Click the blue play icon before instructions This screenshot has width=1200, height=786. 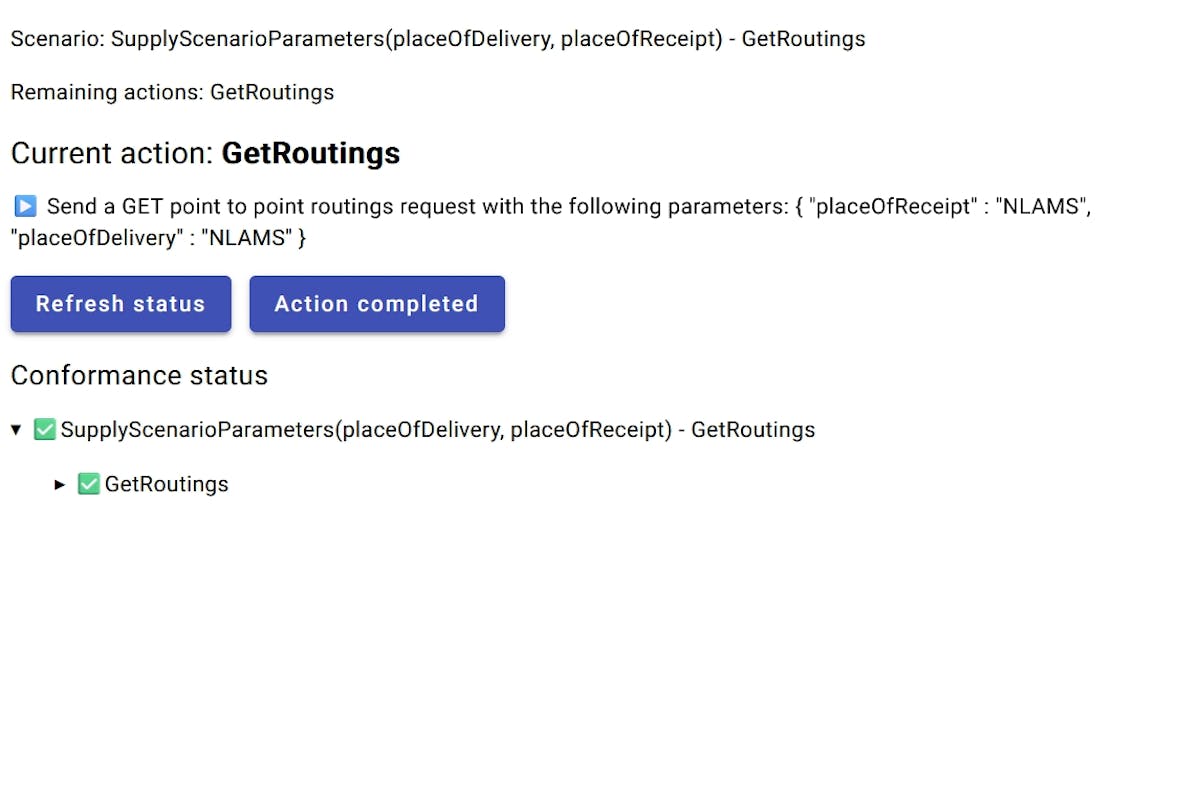[x=25, y=207]
